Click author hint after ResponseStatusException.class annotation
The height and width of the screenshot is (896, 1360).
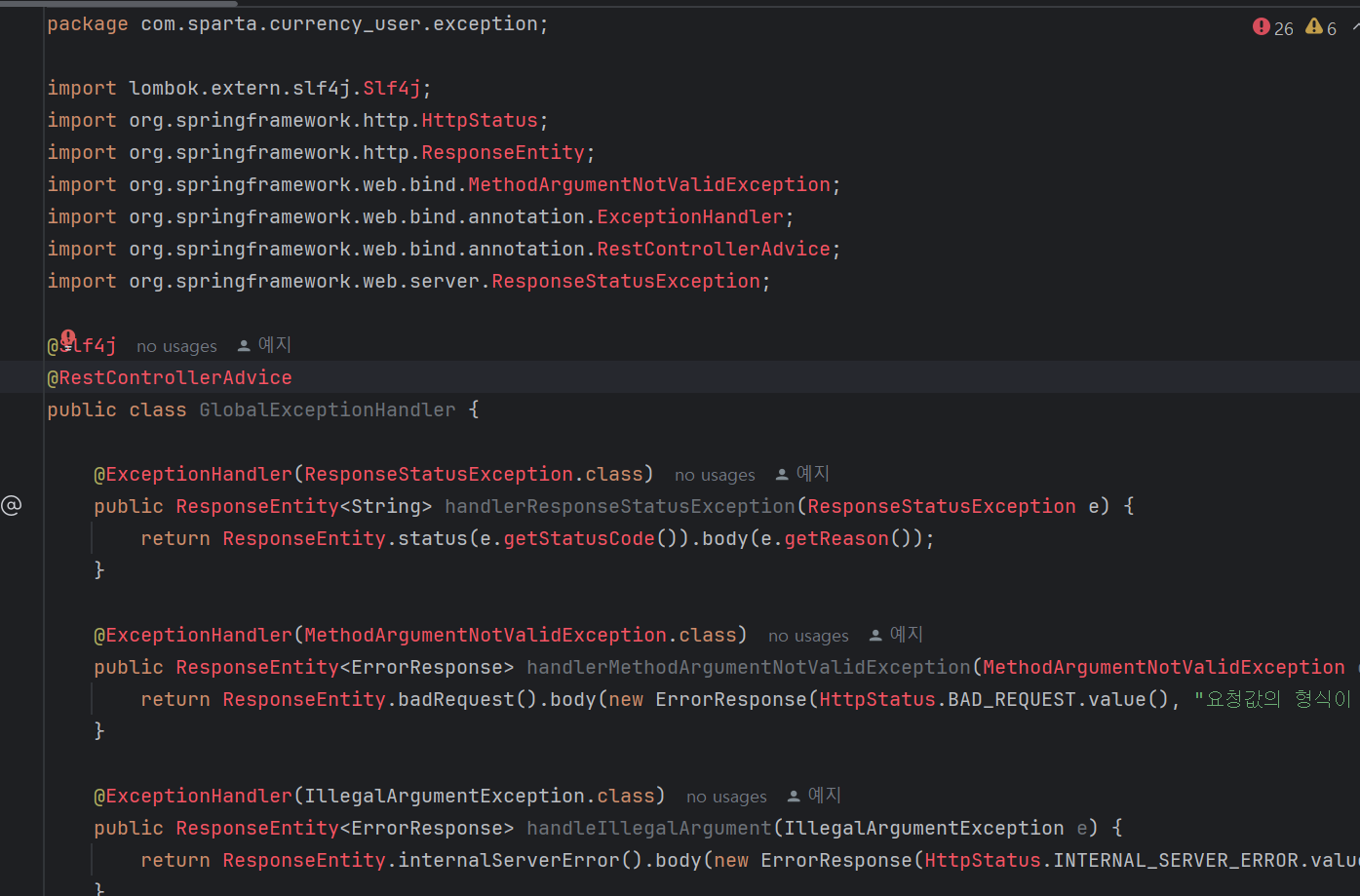tap(802, 474)
